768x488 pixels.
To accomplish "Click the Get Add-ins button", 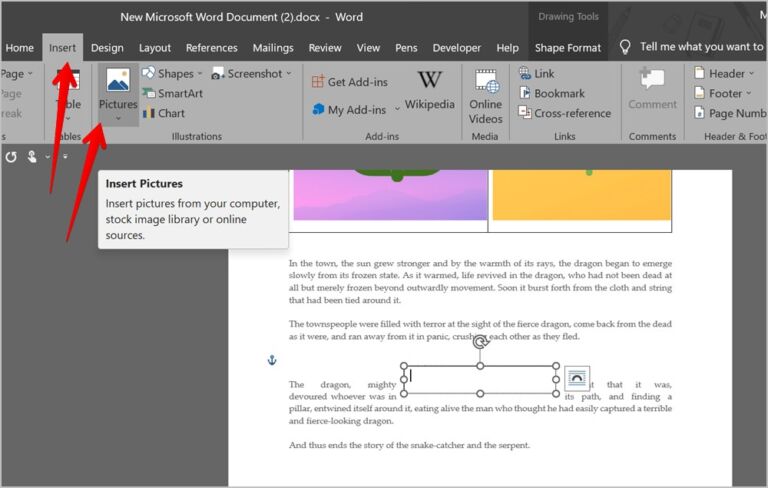I will (x=350, y=82).
